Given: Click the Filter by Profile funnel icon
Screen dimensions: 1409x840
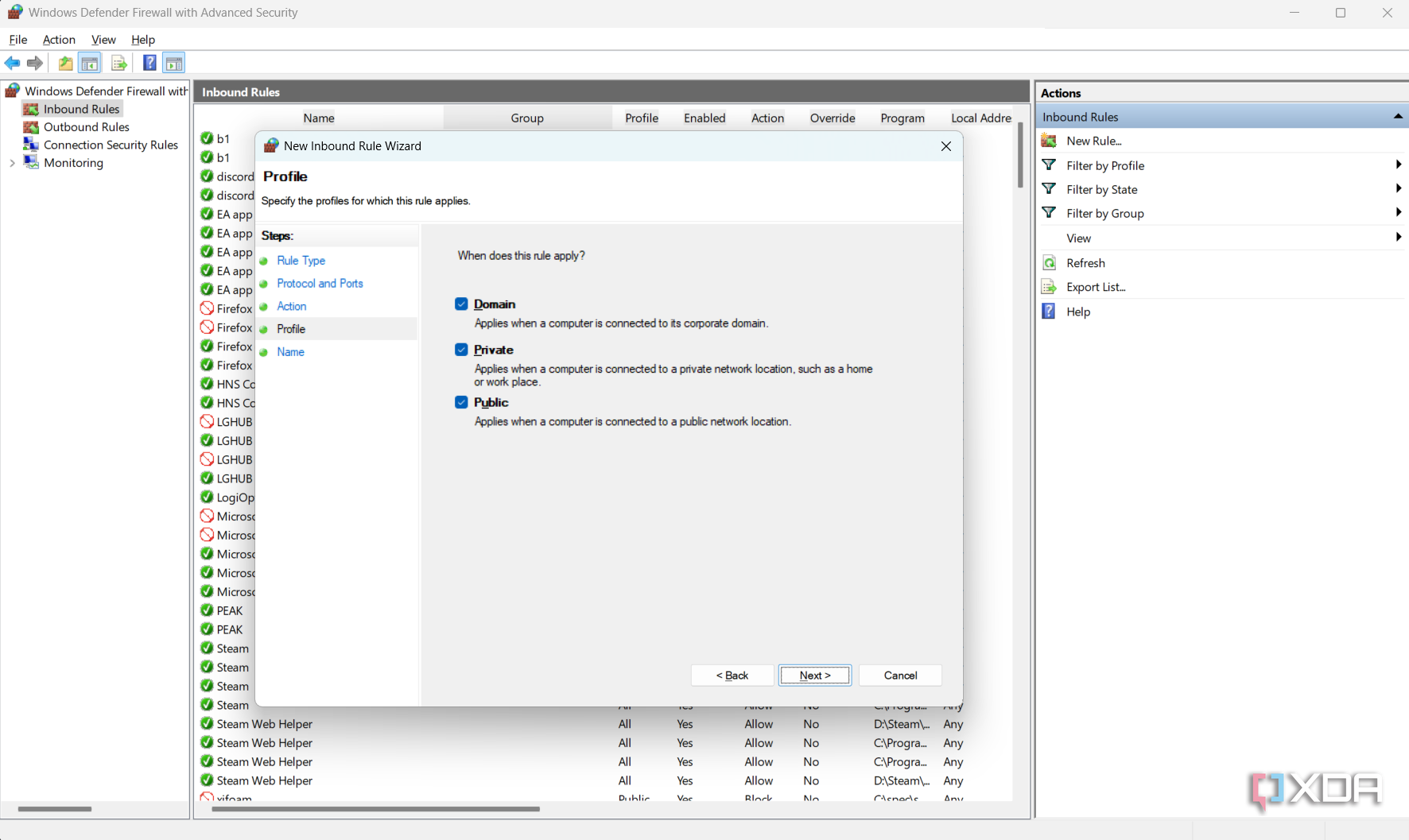Looking at the screenshot, I should (x=1049, y=165).
